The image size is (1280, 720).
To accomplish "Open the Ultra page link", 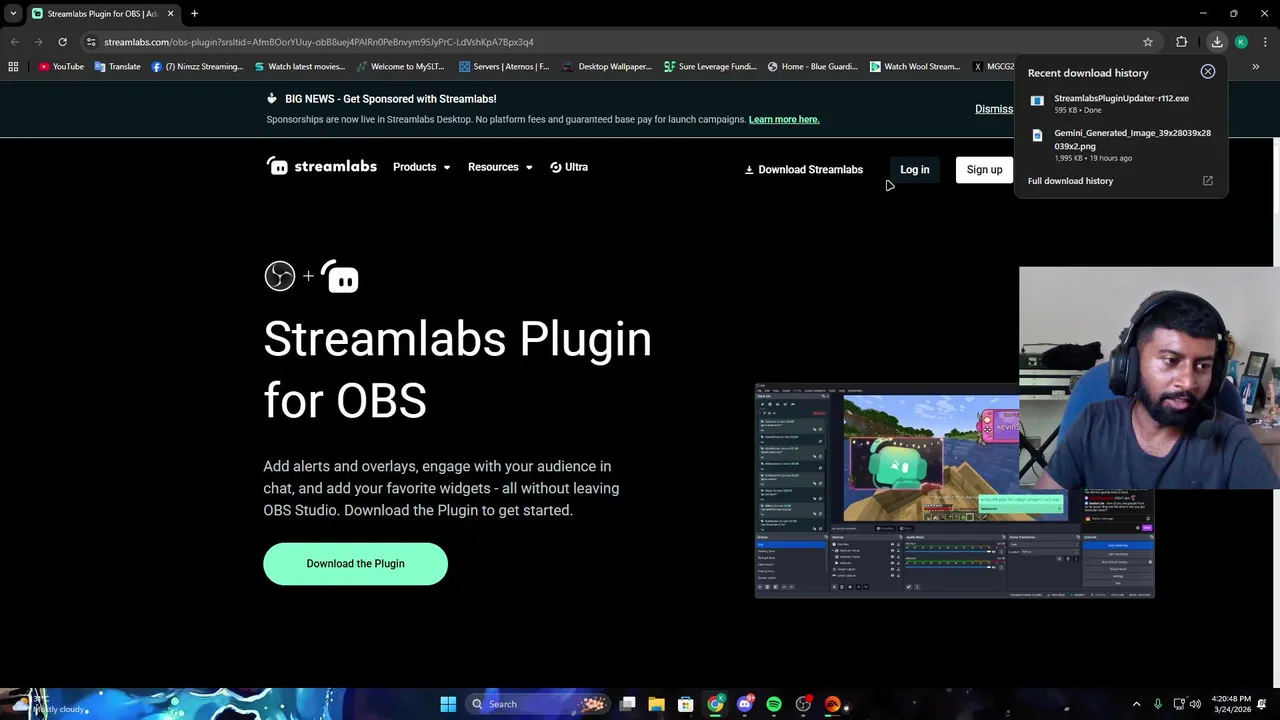I will [569, 167].
